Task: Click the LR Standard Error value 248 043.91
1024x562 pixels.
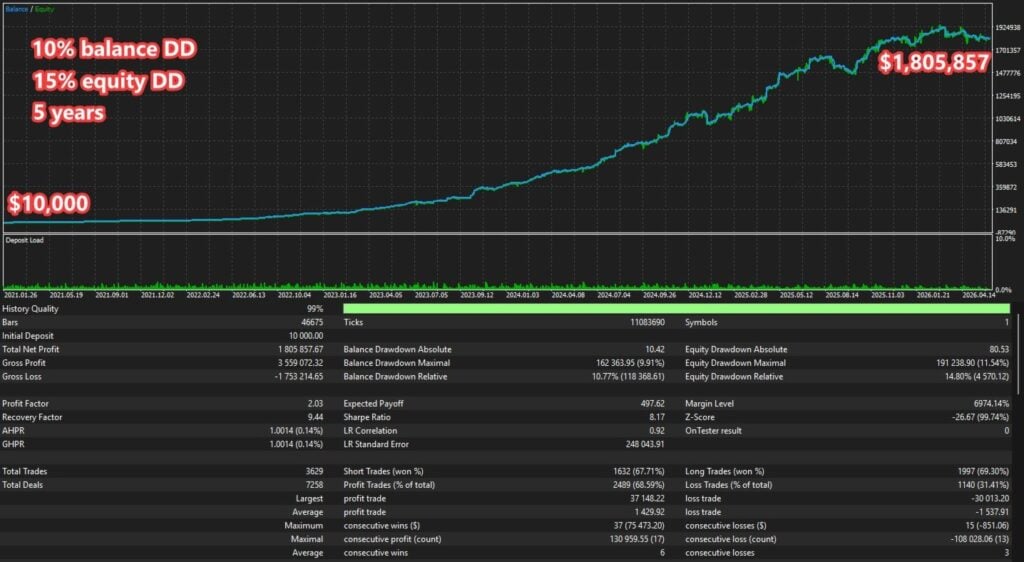Action: pyautogui.click(x=645, y=445)
